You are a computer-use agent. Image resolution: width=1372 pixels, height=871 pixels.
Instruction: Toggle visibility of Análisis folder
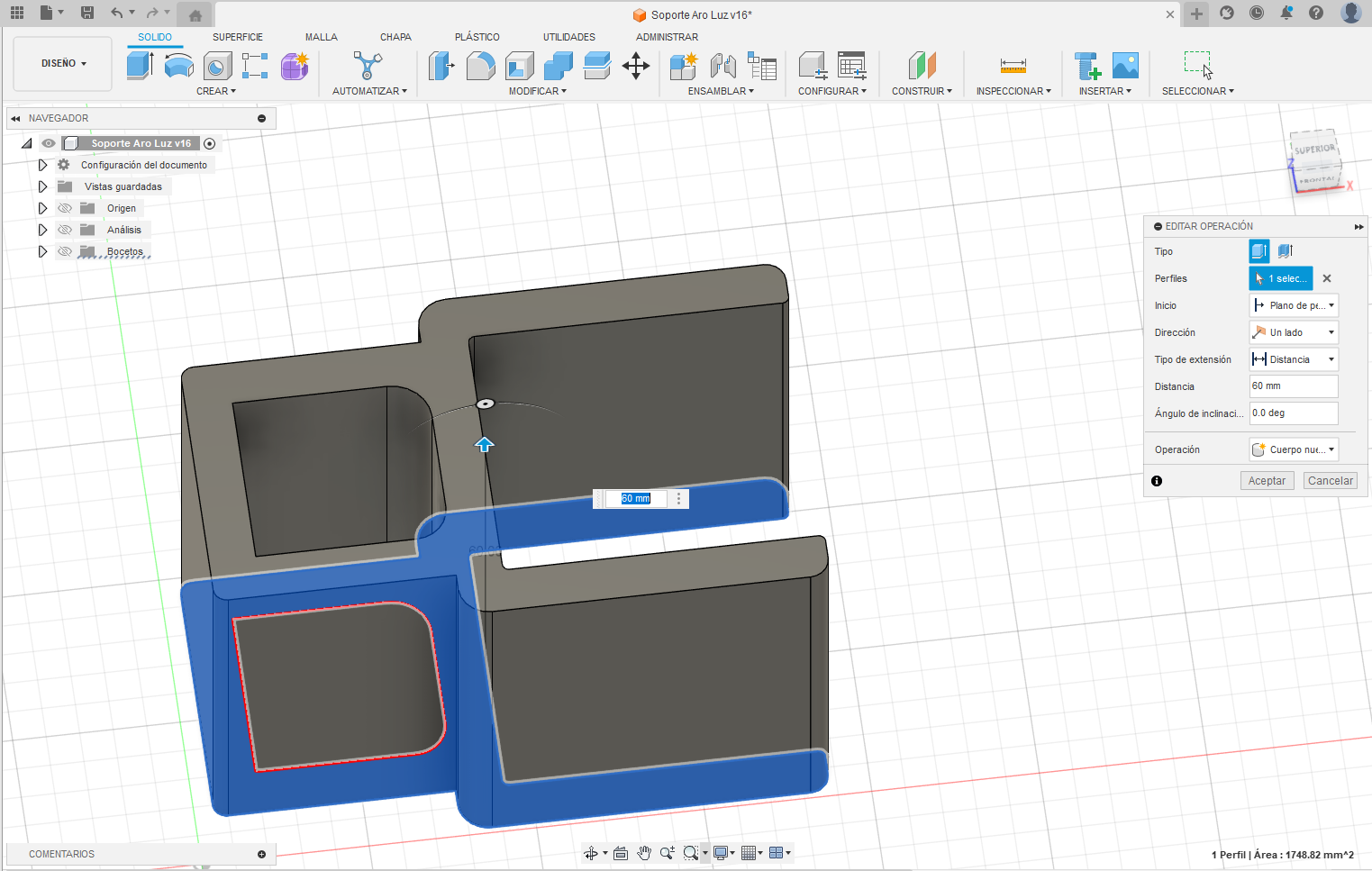65,230
